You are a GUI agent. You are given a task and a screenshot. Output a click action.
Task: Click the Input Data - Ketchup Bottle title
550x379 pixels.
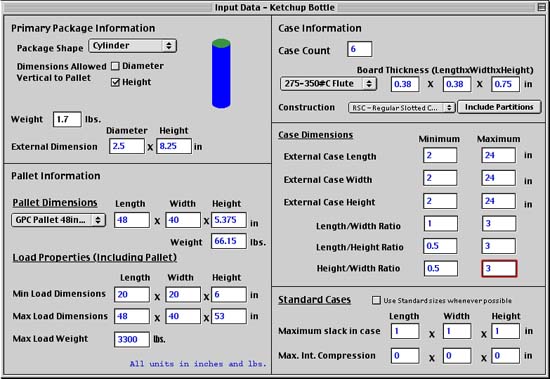click(x=275, y=7)
